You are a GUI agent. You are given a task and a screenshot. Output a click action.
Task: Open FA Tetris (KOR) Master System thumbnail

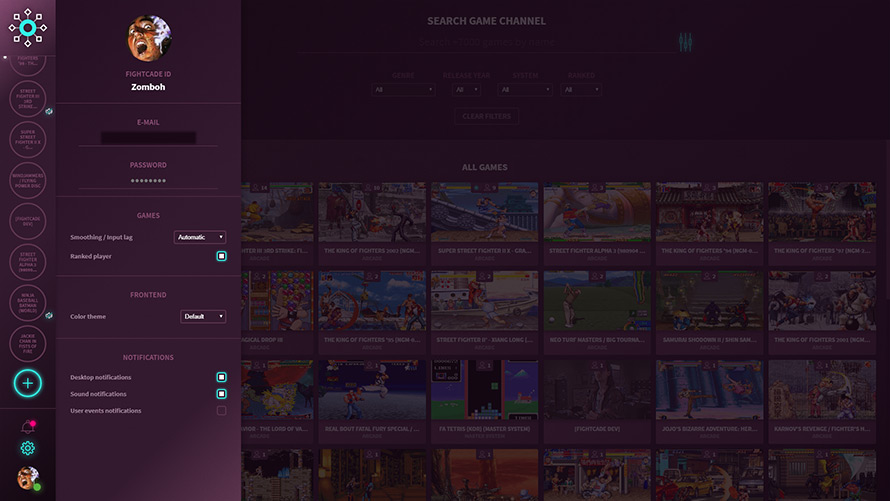point(484,390)
